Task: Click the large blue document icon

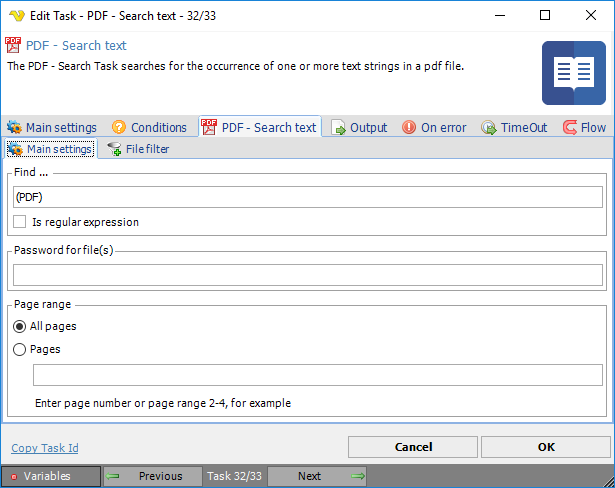Action: (574, 73)
